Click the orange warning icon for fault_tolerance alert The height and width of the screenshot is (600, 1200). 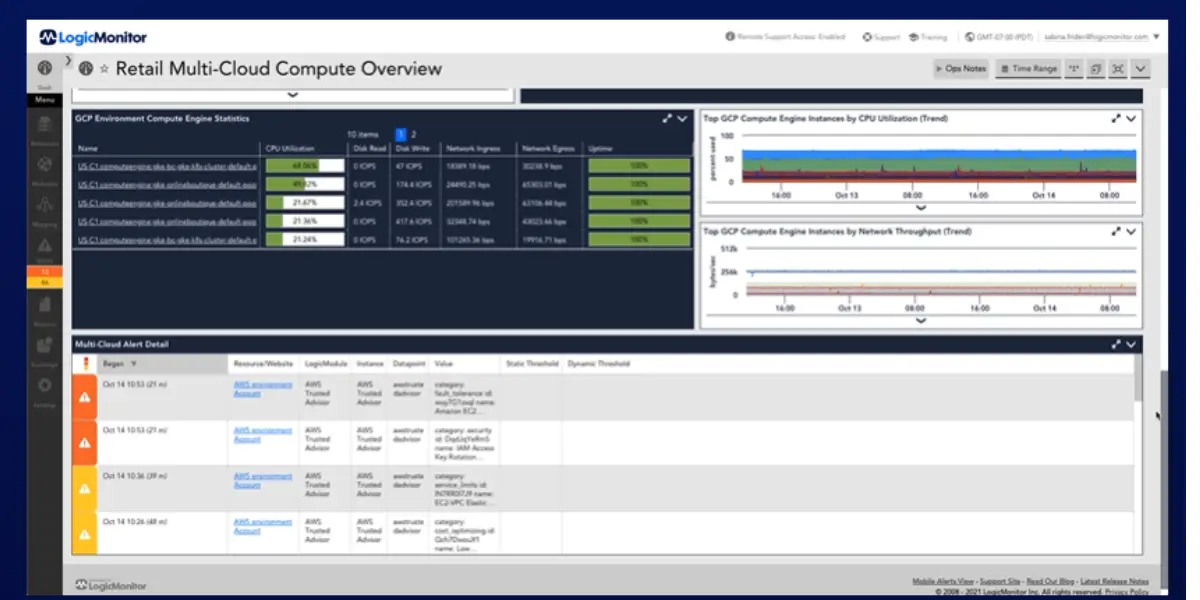[85, 397]
